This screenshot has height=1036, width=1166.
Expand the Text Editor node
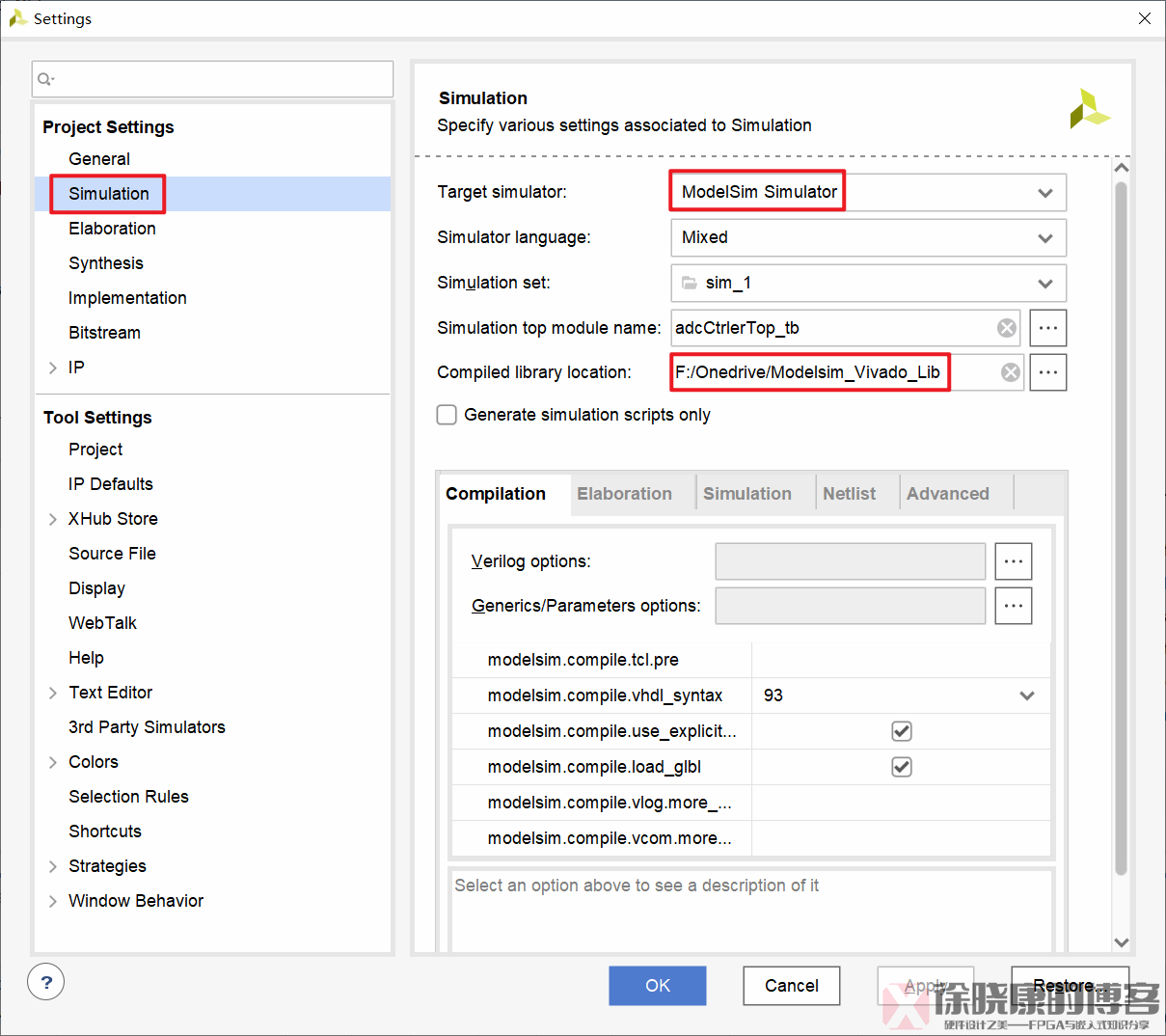click(x=53, y=693)
